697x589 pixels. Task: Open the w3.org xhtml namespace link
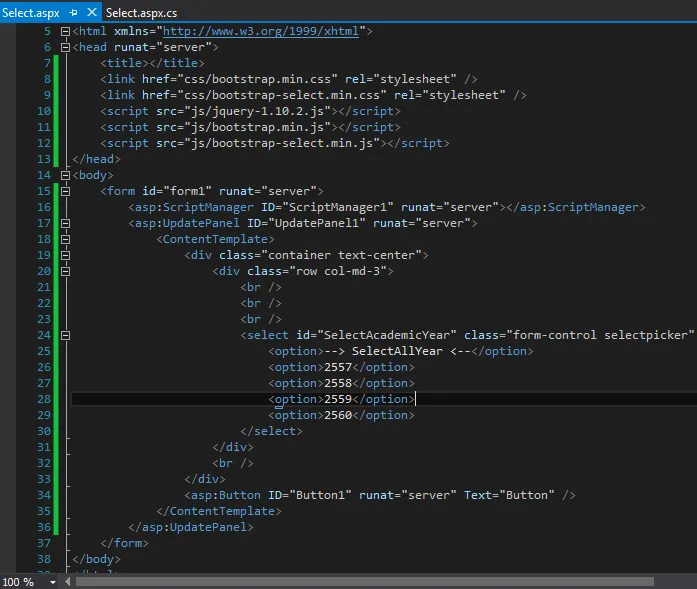(261, 31)
